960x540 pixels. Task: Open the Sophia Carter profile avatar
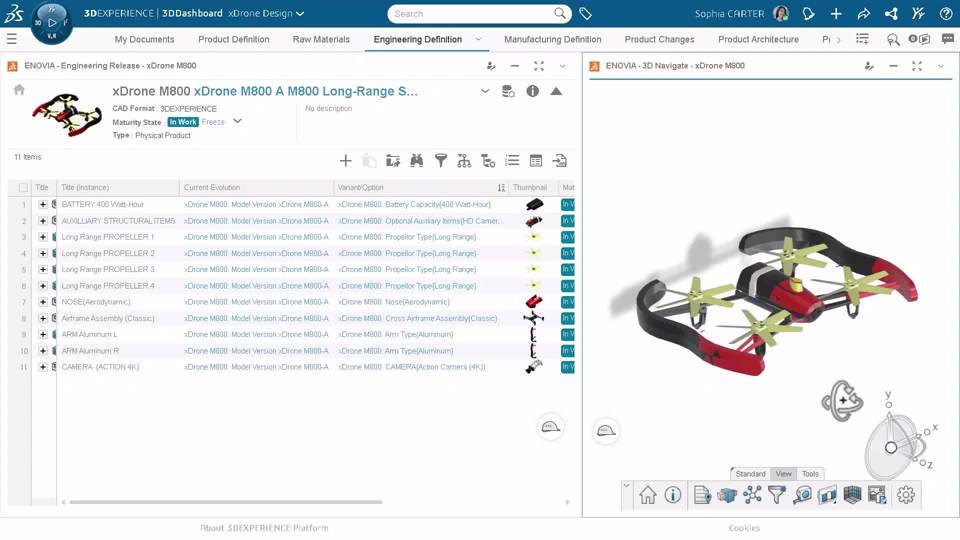[781, 13]
